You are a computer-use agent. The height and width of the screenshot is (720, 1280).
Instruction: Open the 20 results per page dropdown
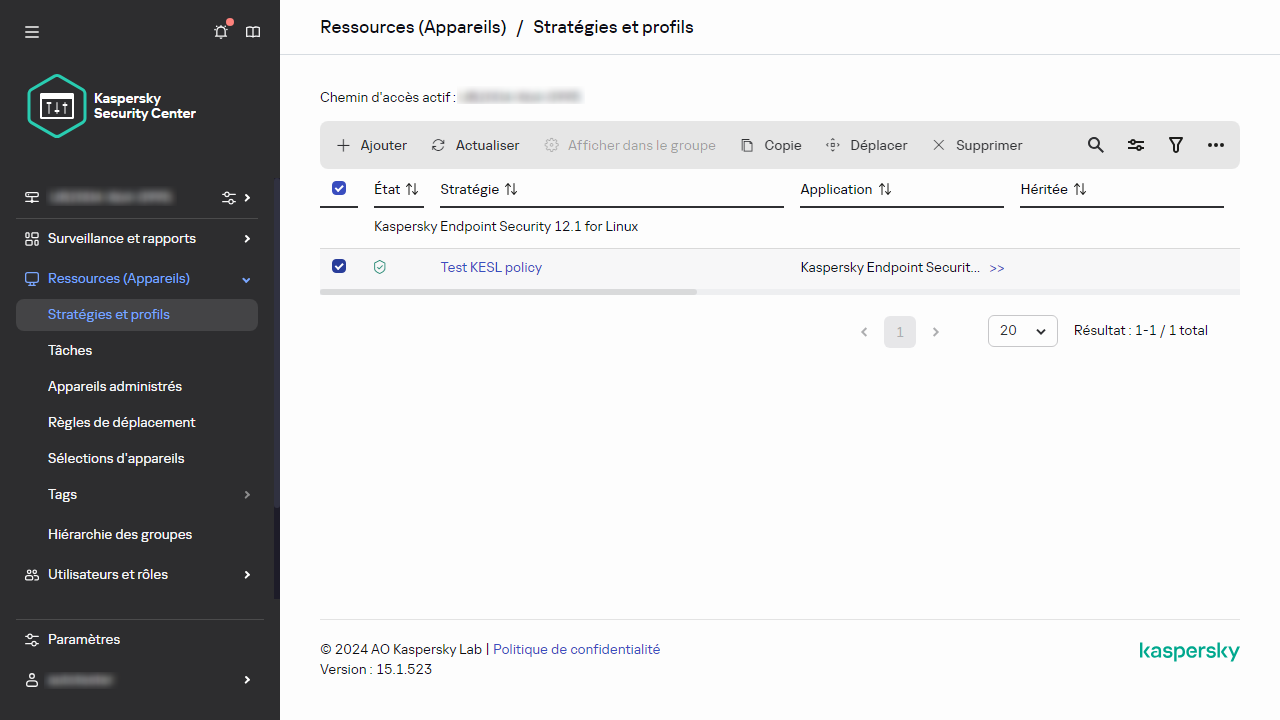pyautogui.click(x=1023, y=331)
